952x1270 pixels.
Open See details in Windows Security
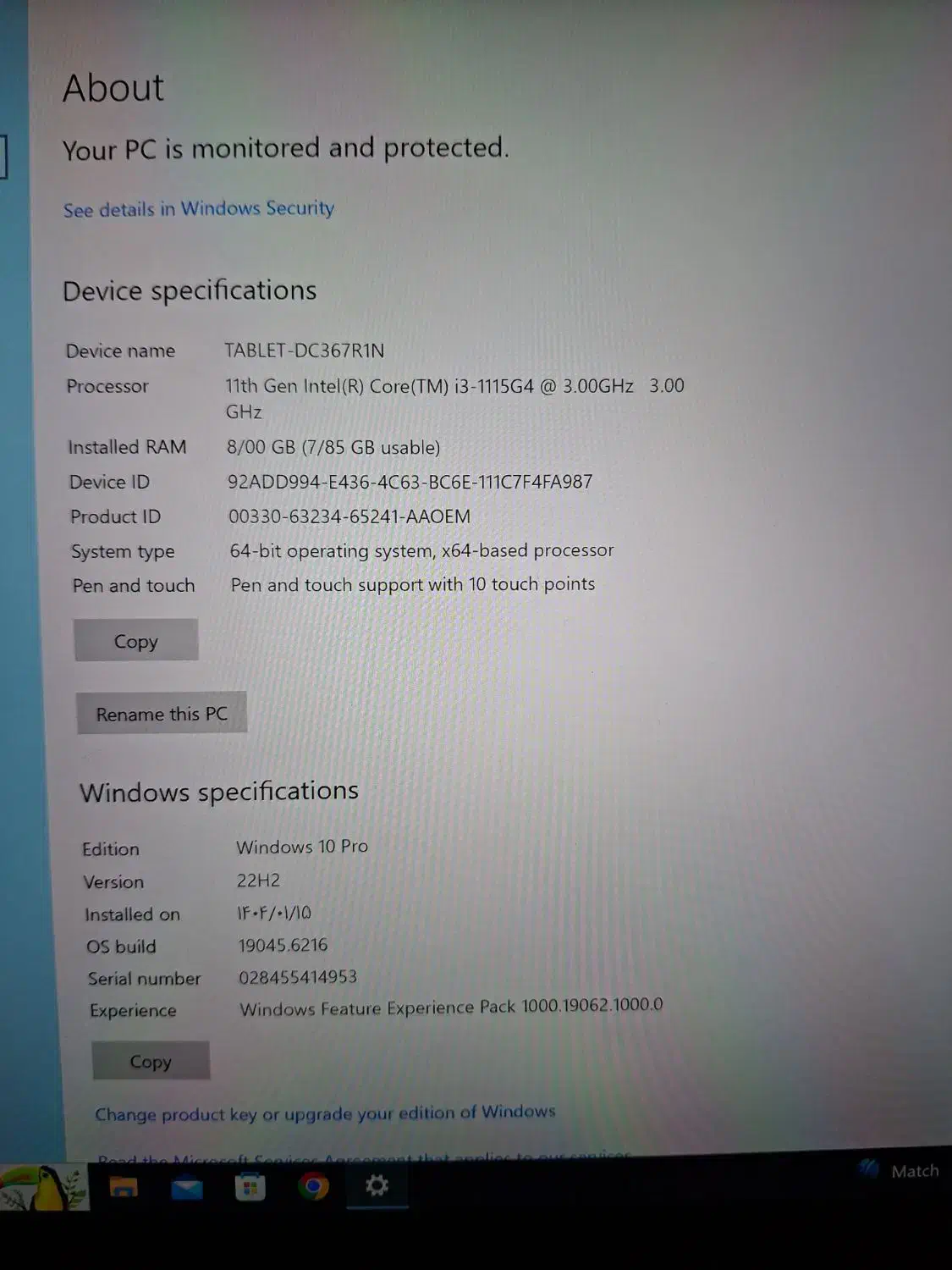pyautogui.click(x=199, y=208)
